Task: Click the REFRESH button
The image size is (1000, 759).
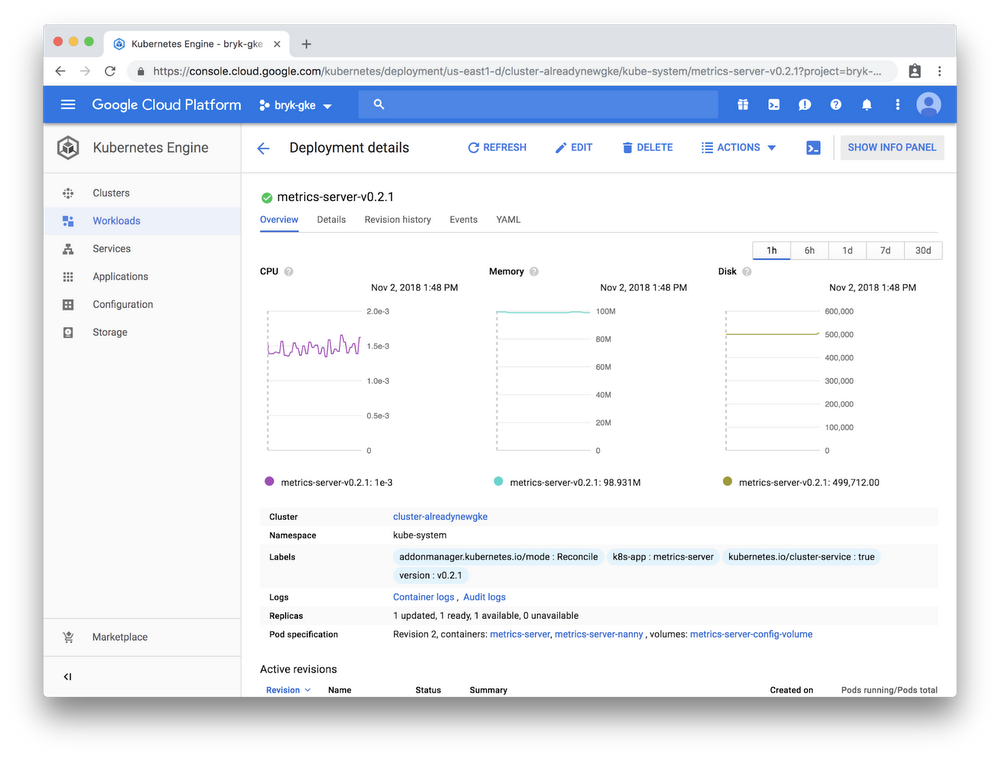Action: tap(497, 147)
